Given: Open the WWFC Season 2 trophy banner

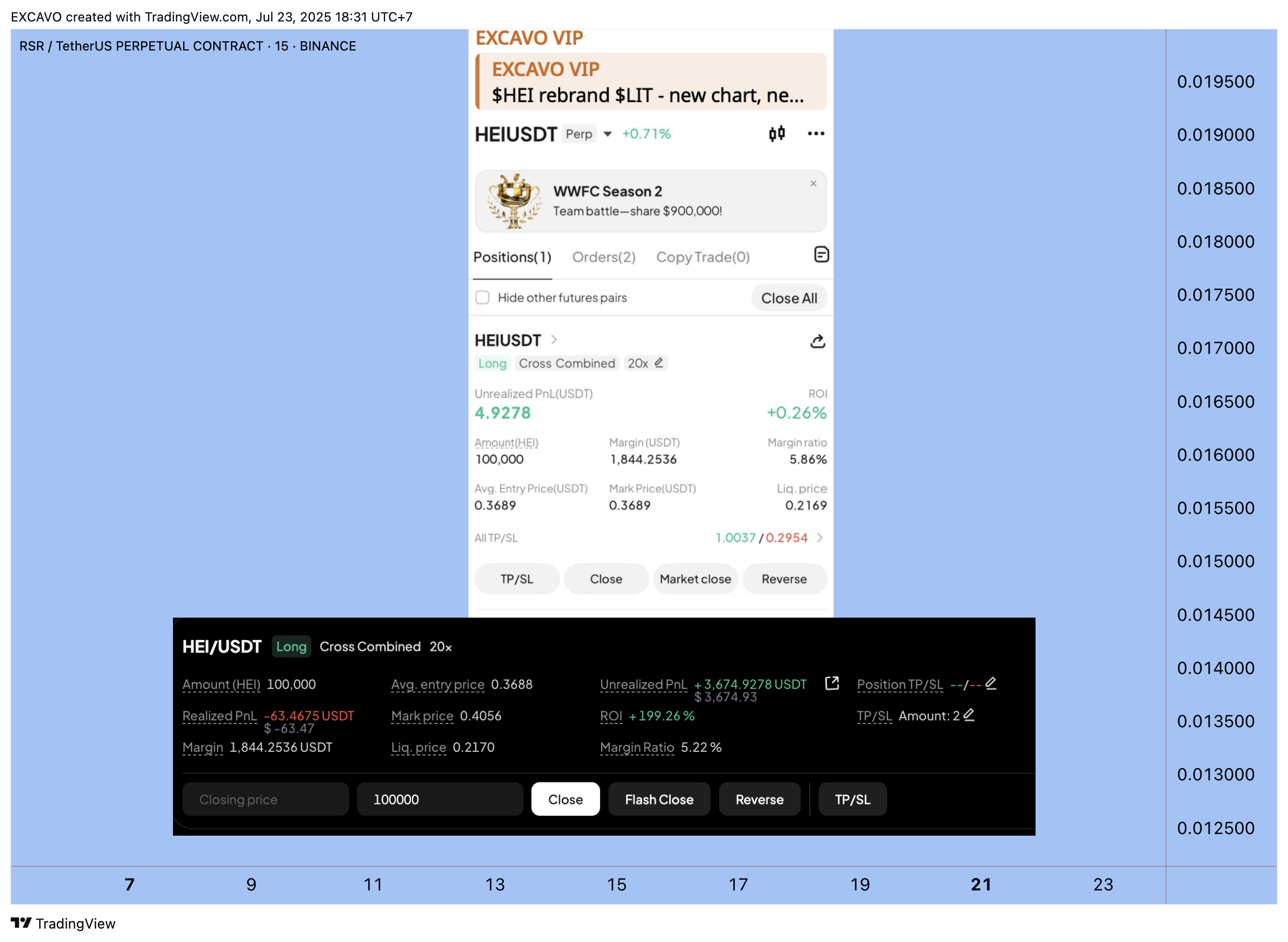Looking at the screenshot, I should [650, 201].
